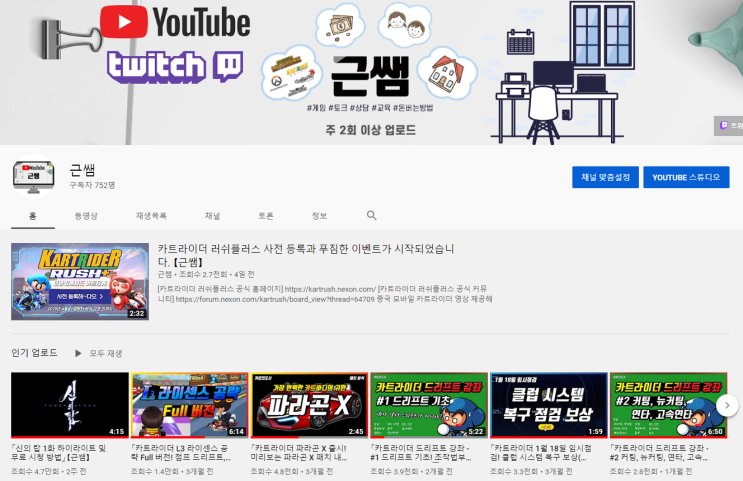Click the 근쌤 channel name heading
The height and width of the screenshot is (481, 743).
click(82, 170)
